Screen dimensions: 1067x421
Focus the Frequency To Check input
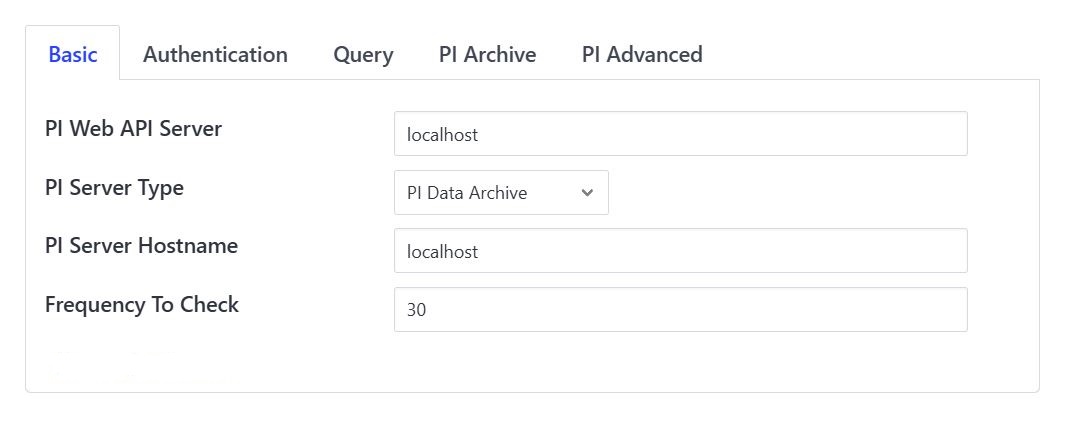point(680,310)
